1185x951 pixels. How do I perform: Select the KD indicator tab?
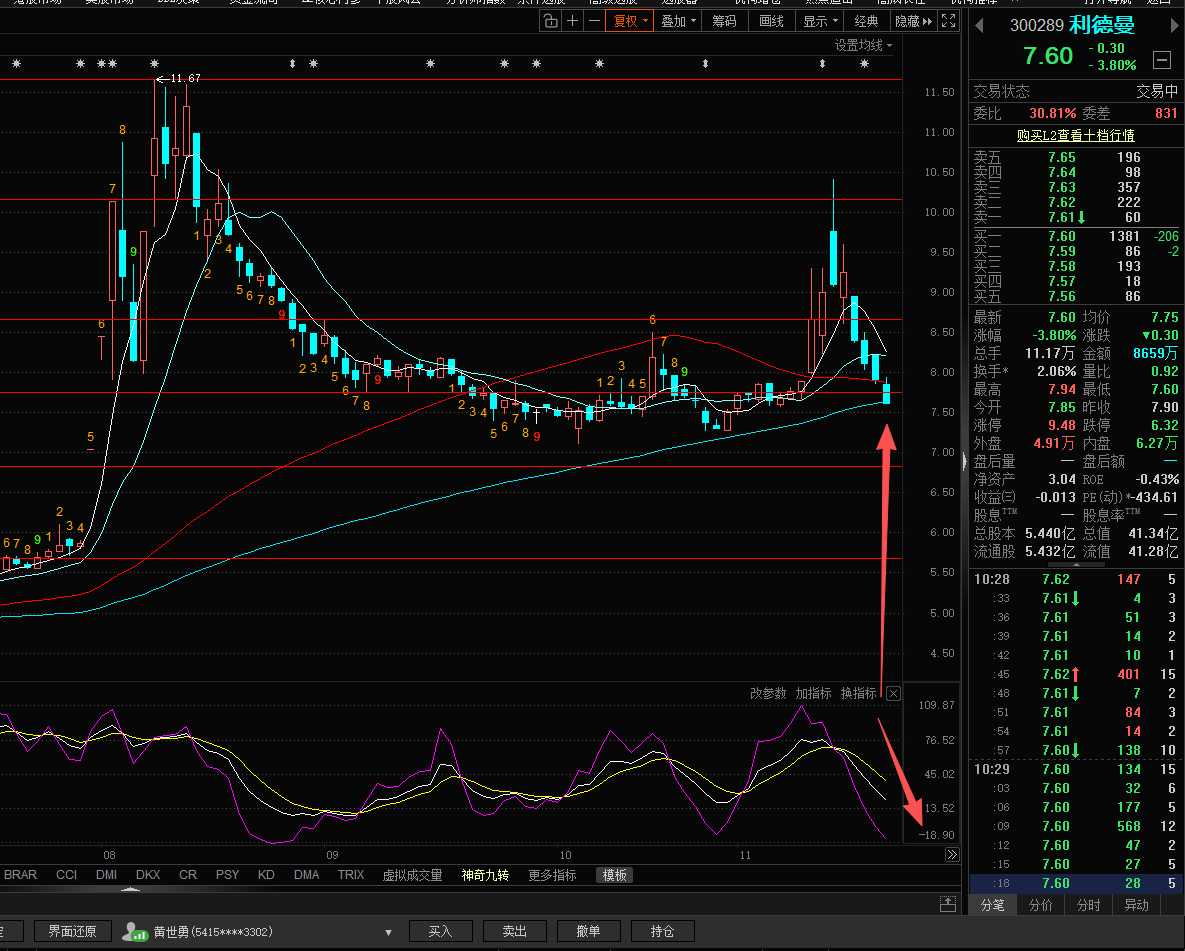(x=266, y=875)
